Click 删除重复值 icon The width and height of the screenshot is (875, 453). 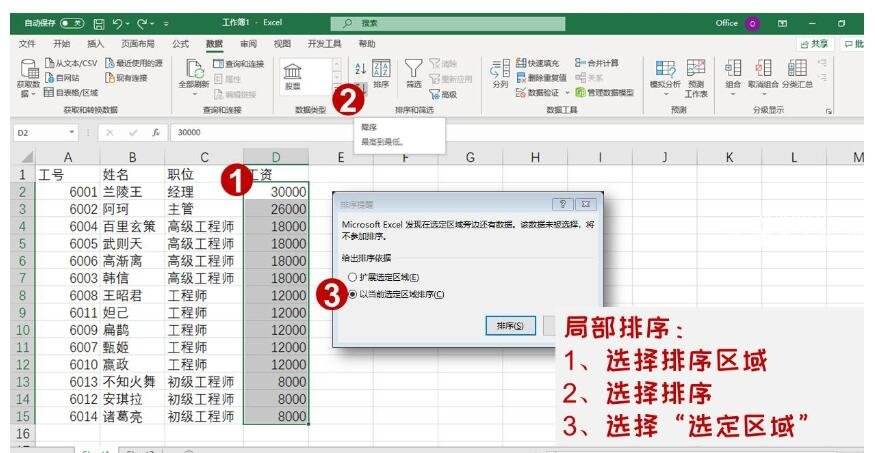521,78
